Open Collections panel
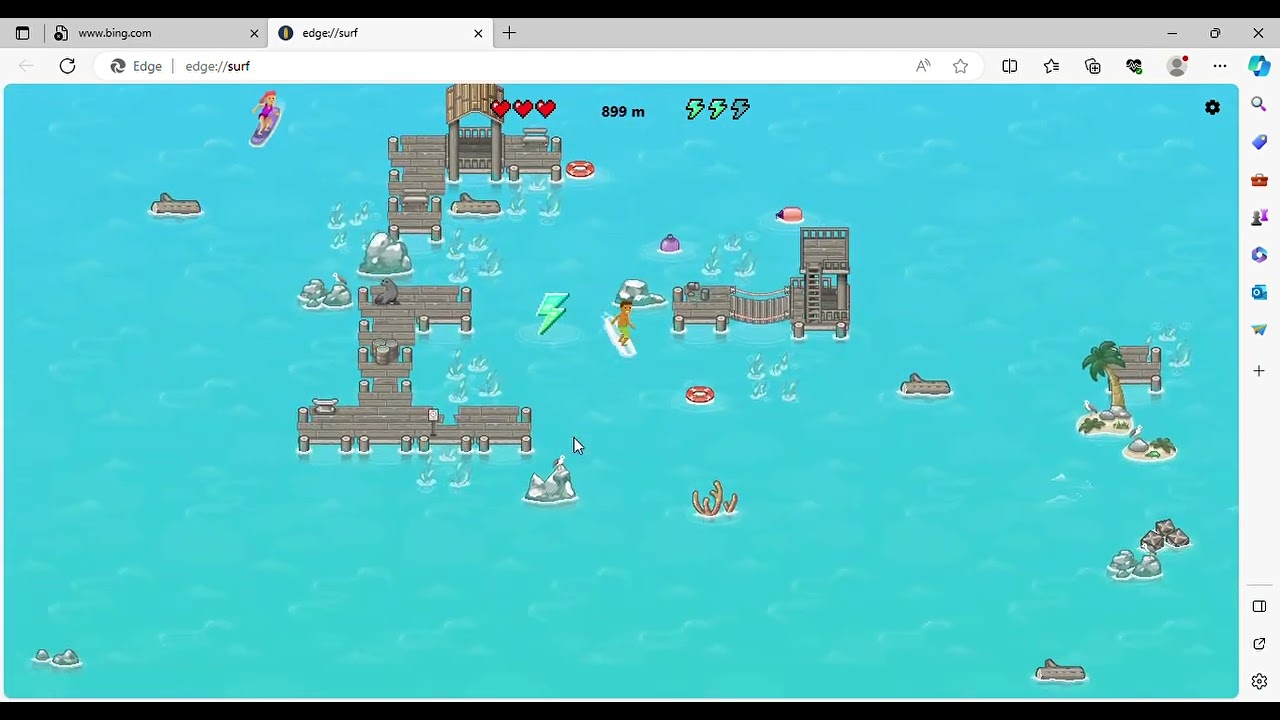 click(x=1093, y=66)
